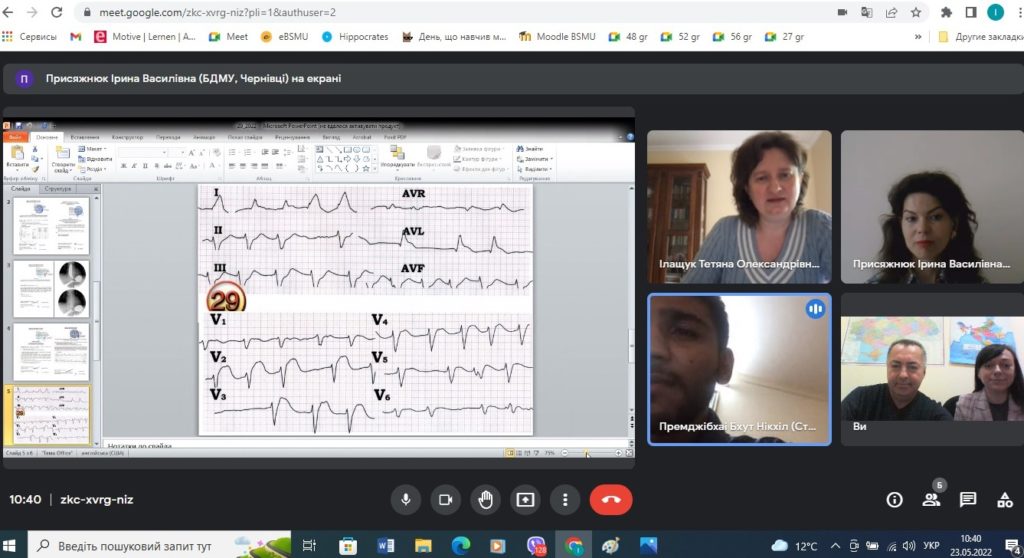Click the present screen icon
Image resolution: width=1024 pixels, height=558 pixels.
point(525,499)
